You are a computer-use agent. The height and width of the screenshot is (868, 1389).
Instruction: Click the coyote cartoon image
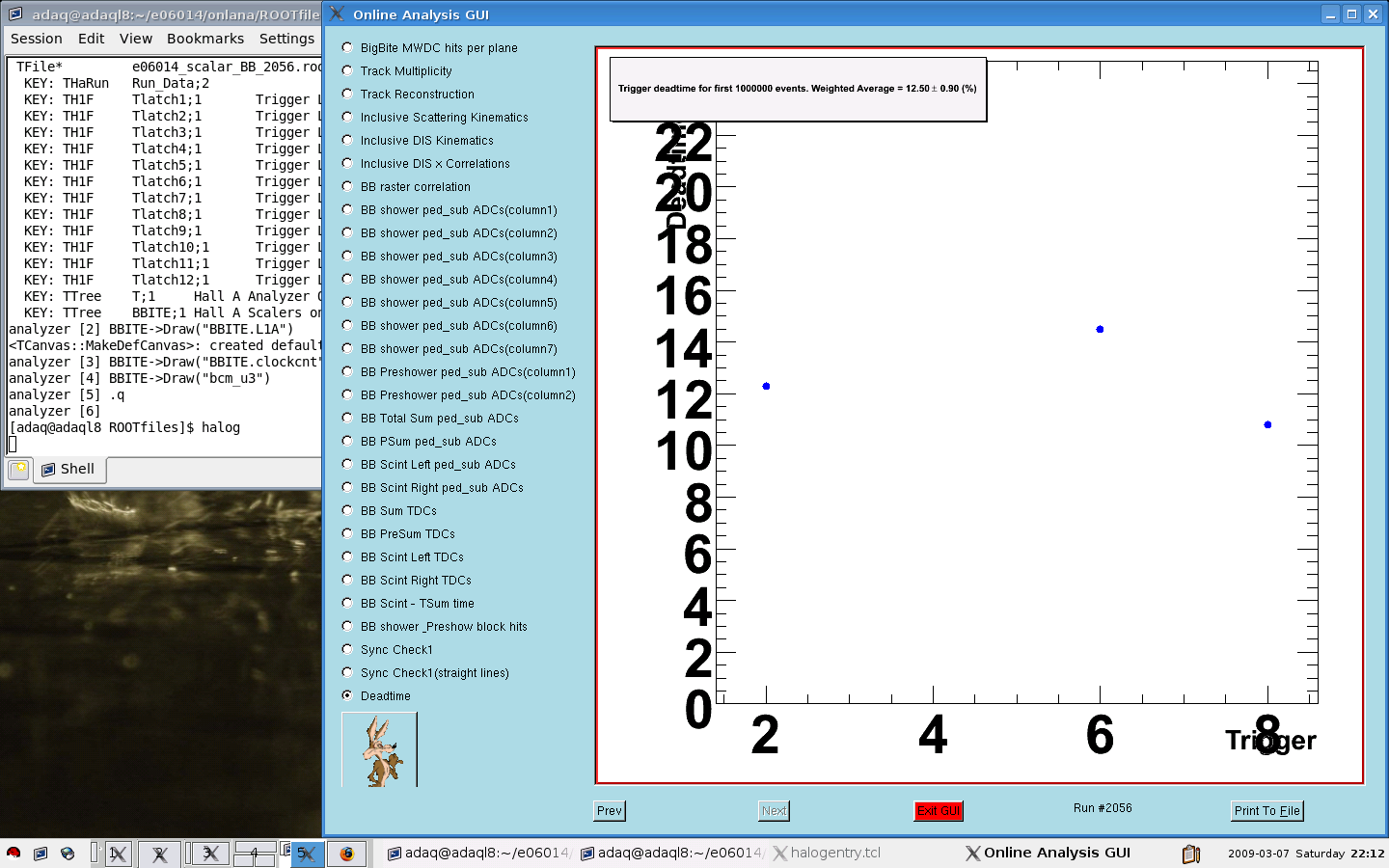pyautogui.click(x=380, y=749)
